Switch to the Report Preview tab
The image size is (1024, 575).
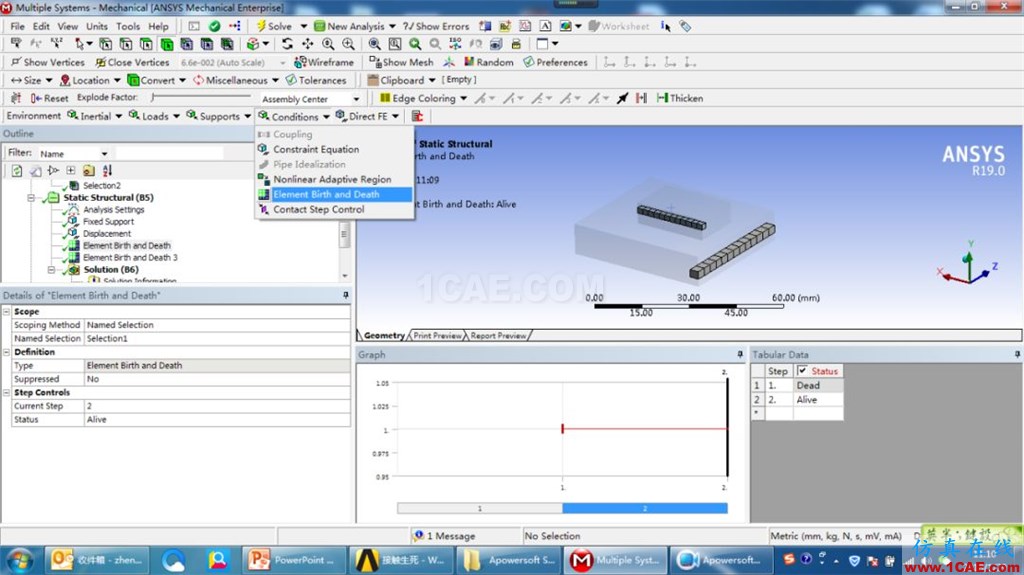[x=498, y=335]
